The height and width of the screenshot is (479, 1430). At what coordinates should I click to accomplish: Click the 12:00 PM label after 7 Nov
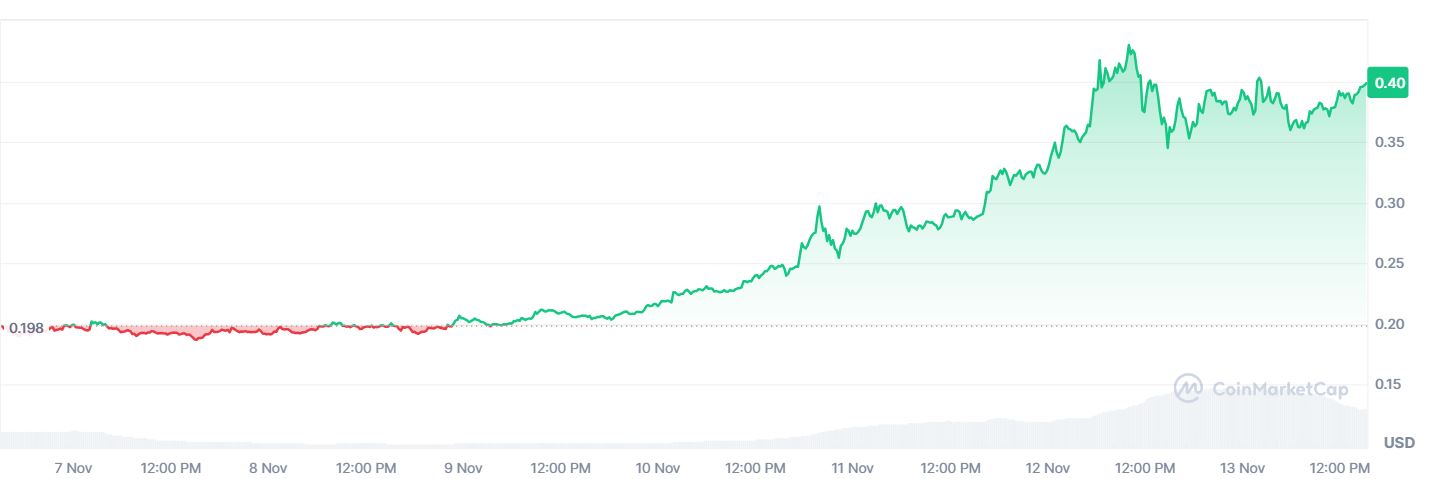170,467
